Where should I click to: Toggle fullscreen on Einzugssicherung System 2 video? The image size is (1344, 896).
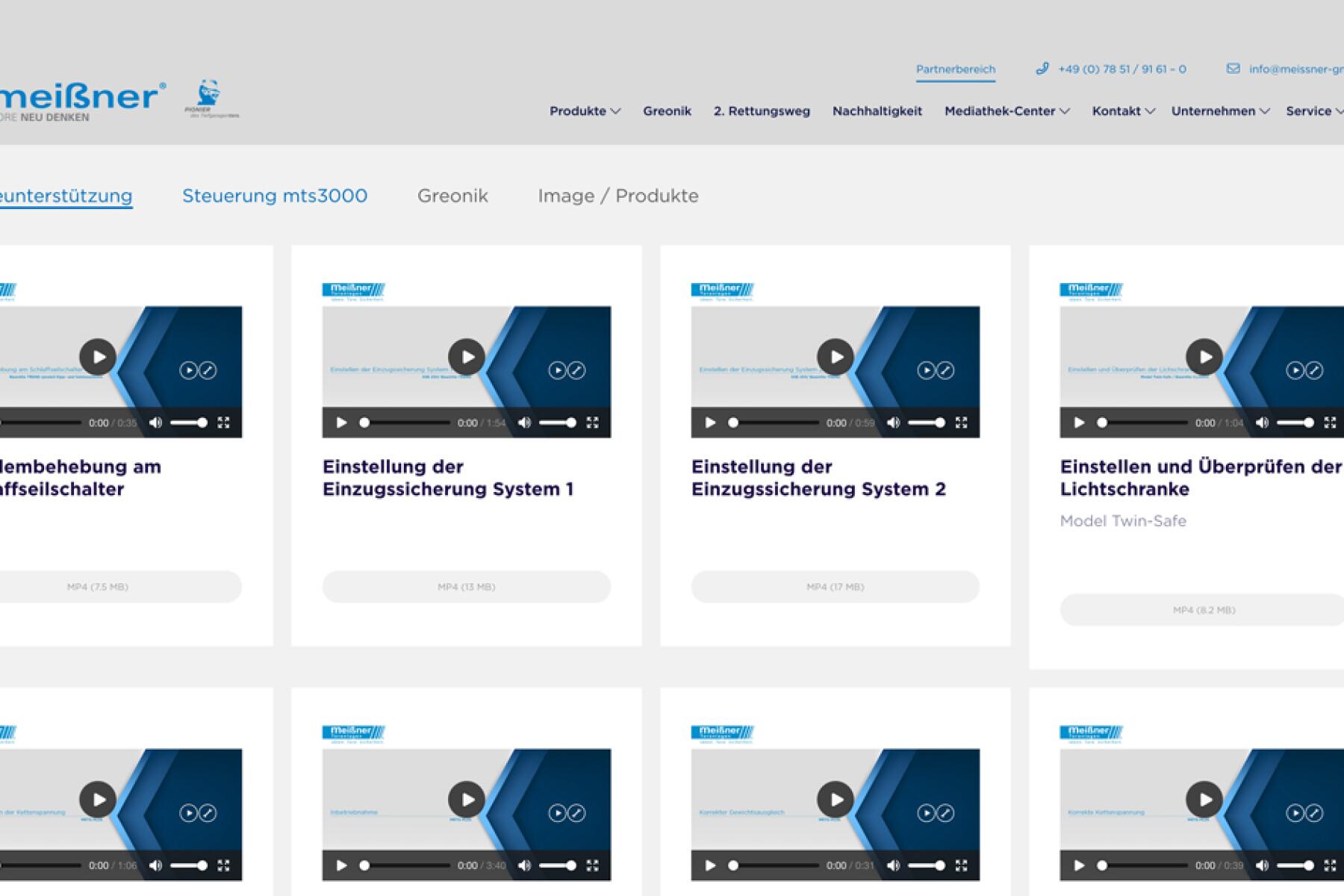click(961, 423)
